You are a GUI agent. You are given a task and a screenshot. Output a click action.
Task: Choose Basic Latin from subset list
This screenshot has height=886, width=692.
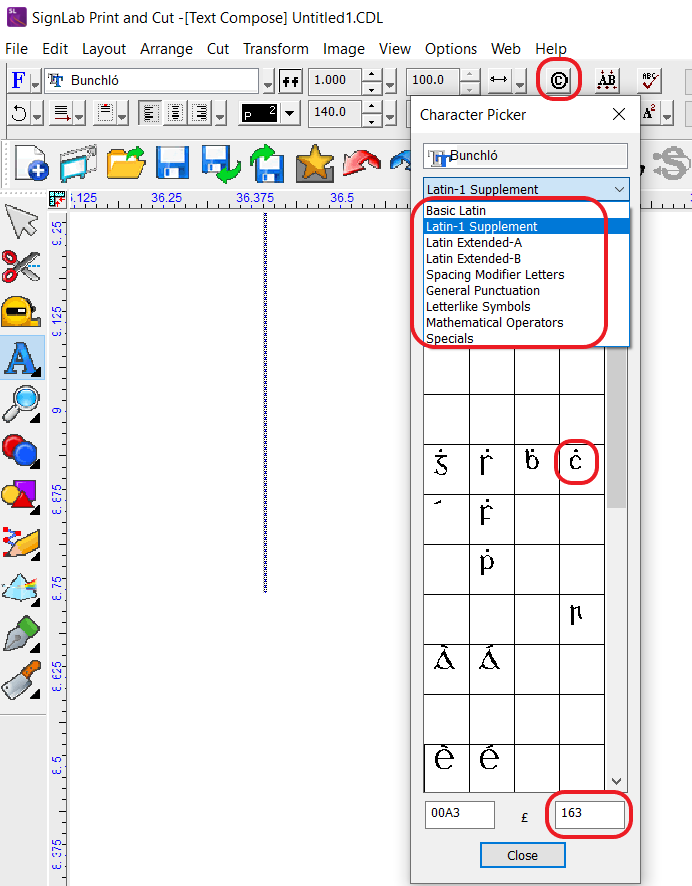[526, 211]
